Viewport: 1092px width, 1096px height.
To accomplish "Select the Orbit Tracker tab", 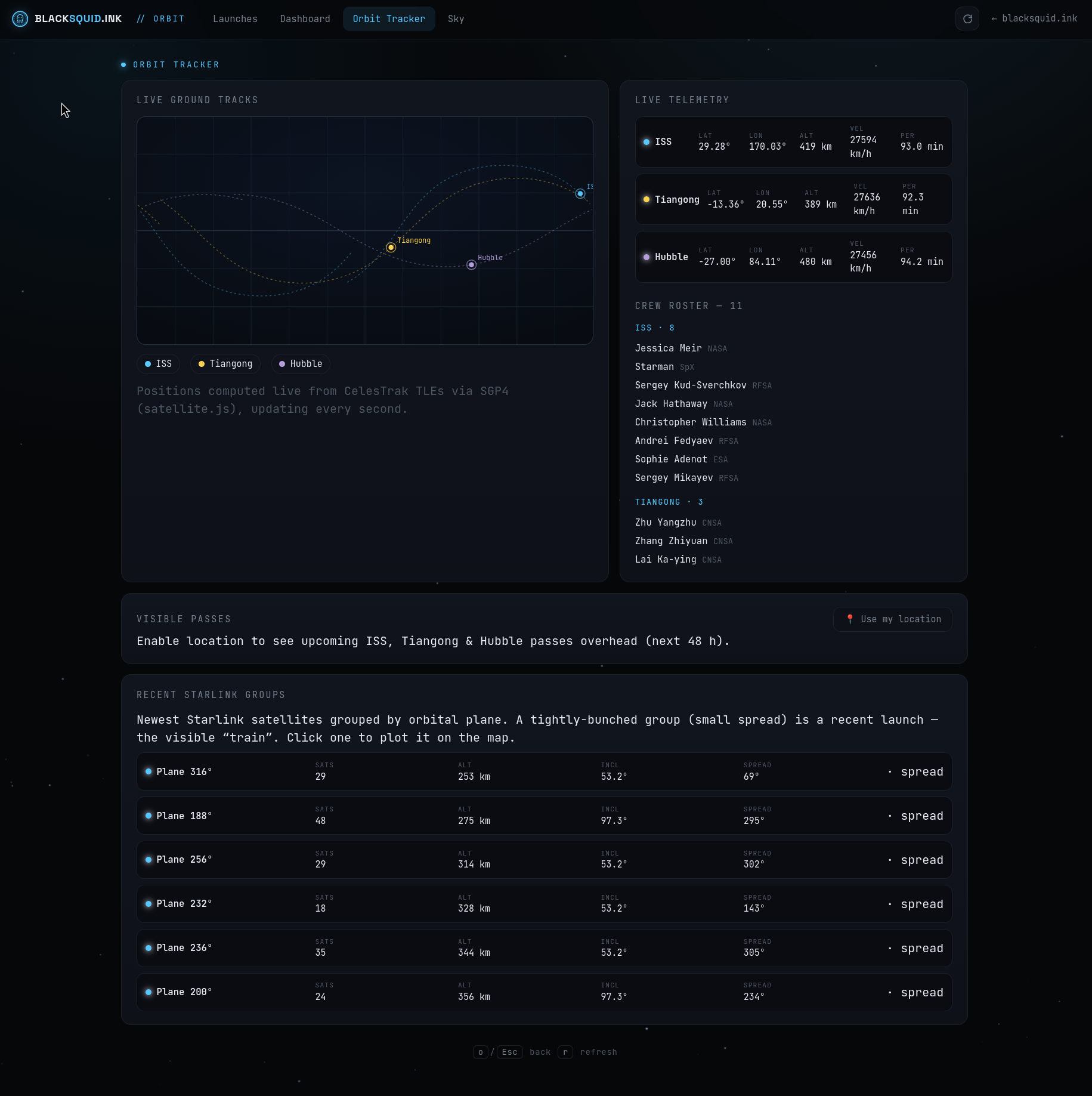I will click(x=389, y=19).
